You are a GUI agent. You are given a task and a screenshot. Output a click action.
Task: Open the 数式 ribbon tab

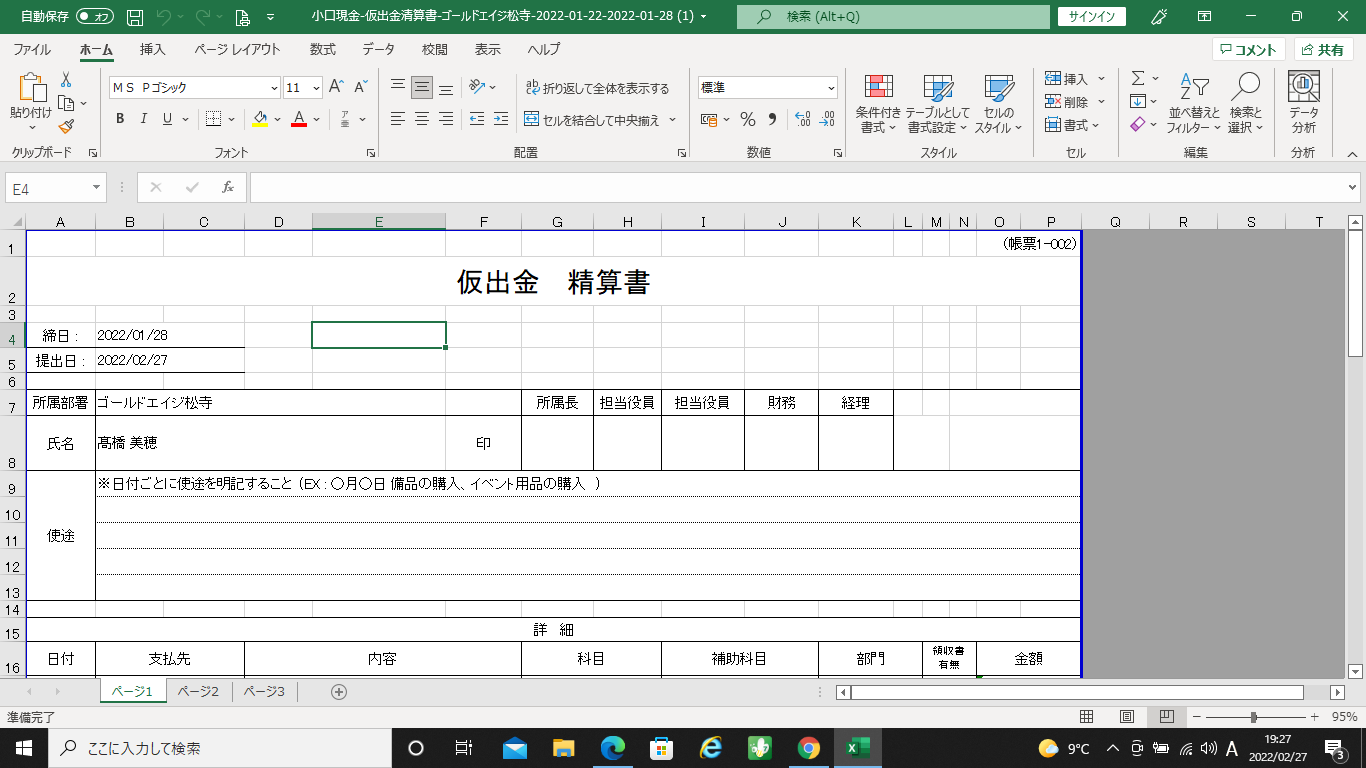(x=322, y=49)
